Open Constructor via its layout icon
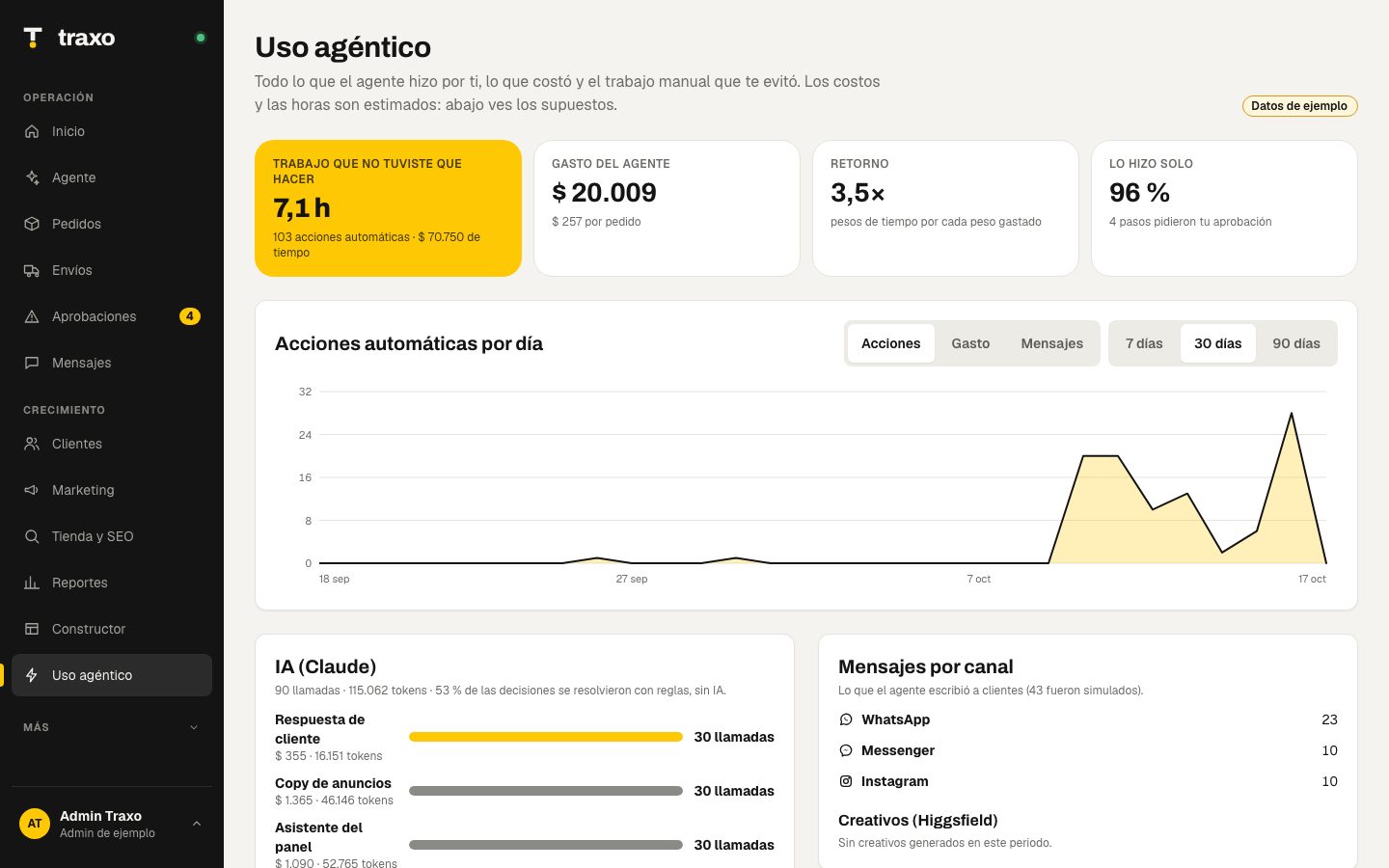 click(x=32, y=629)
